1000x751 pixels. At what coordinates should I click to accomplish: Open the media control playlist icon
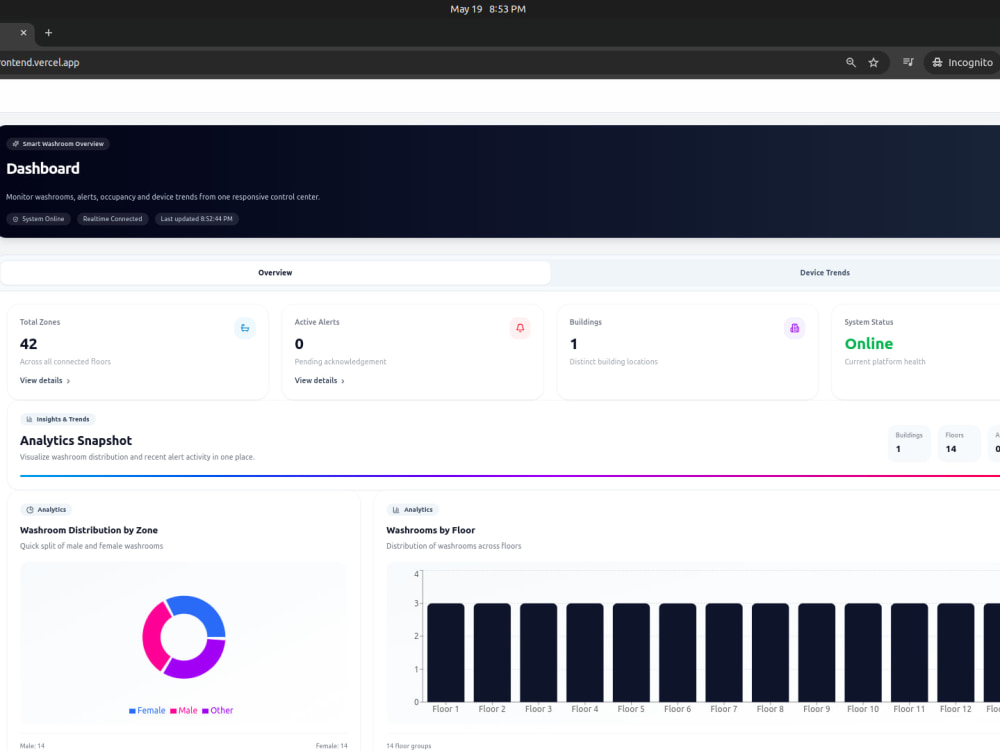click(908, 62)
